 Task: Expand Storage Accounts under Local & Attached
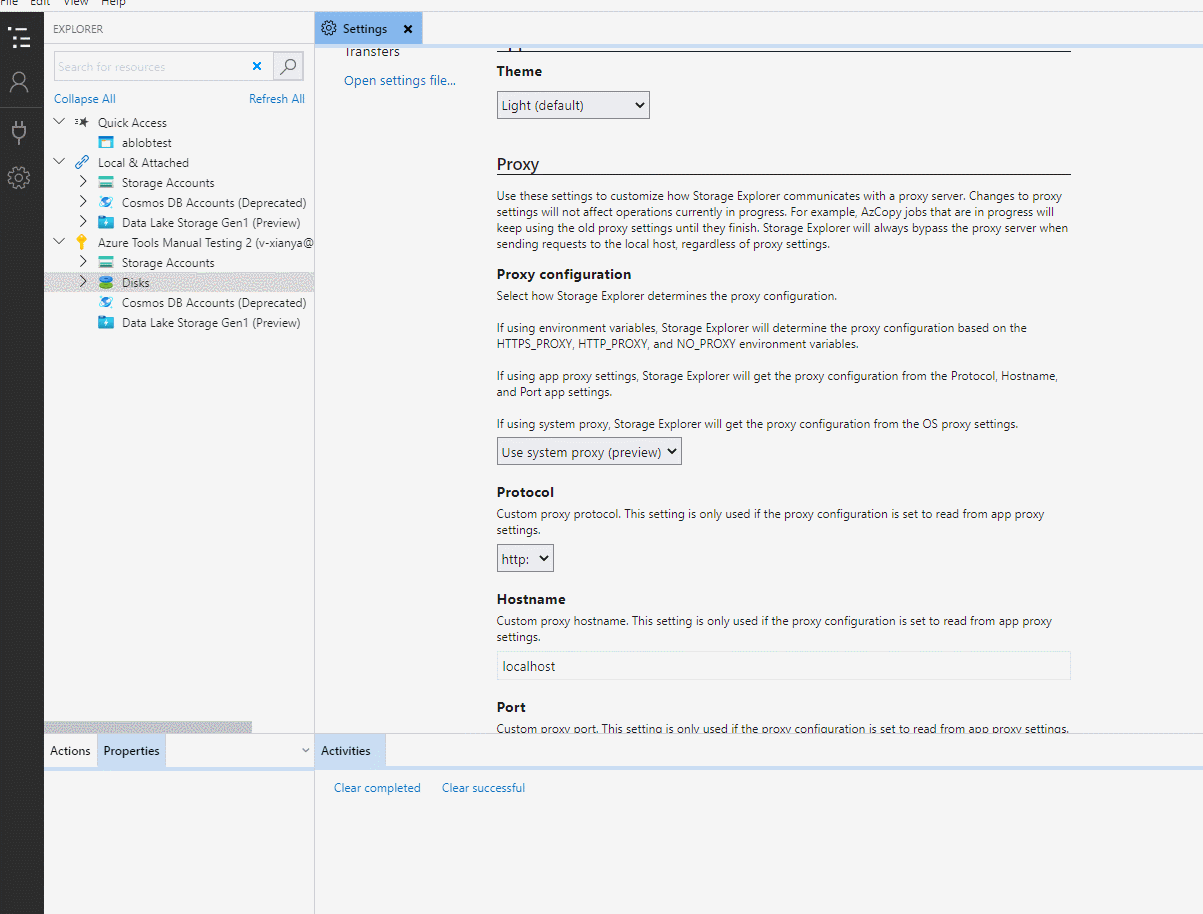click(83, 182)
